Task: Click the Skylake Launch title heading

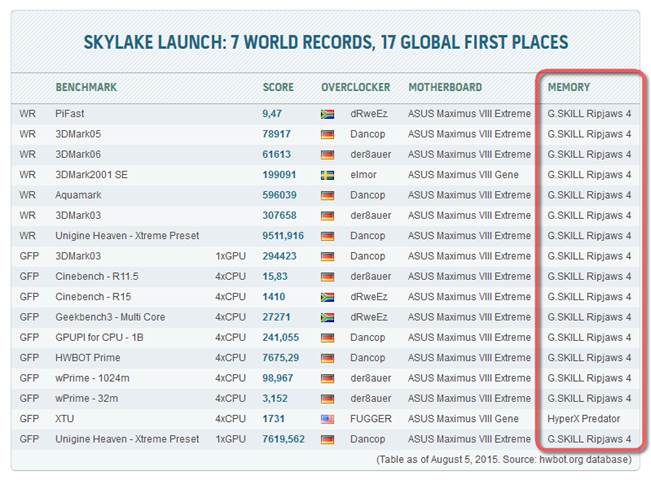Action: coord(325,42)
